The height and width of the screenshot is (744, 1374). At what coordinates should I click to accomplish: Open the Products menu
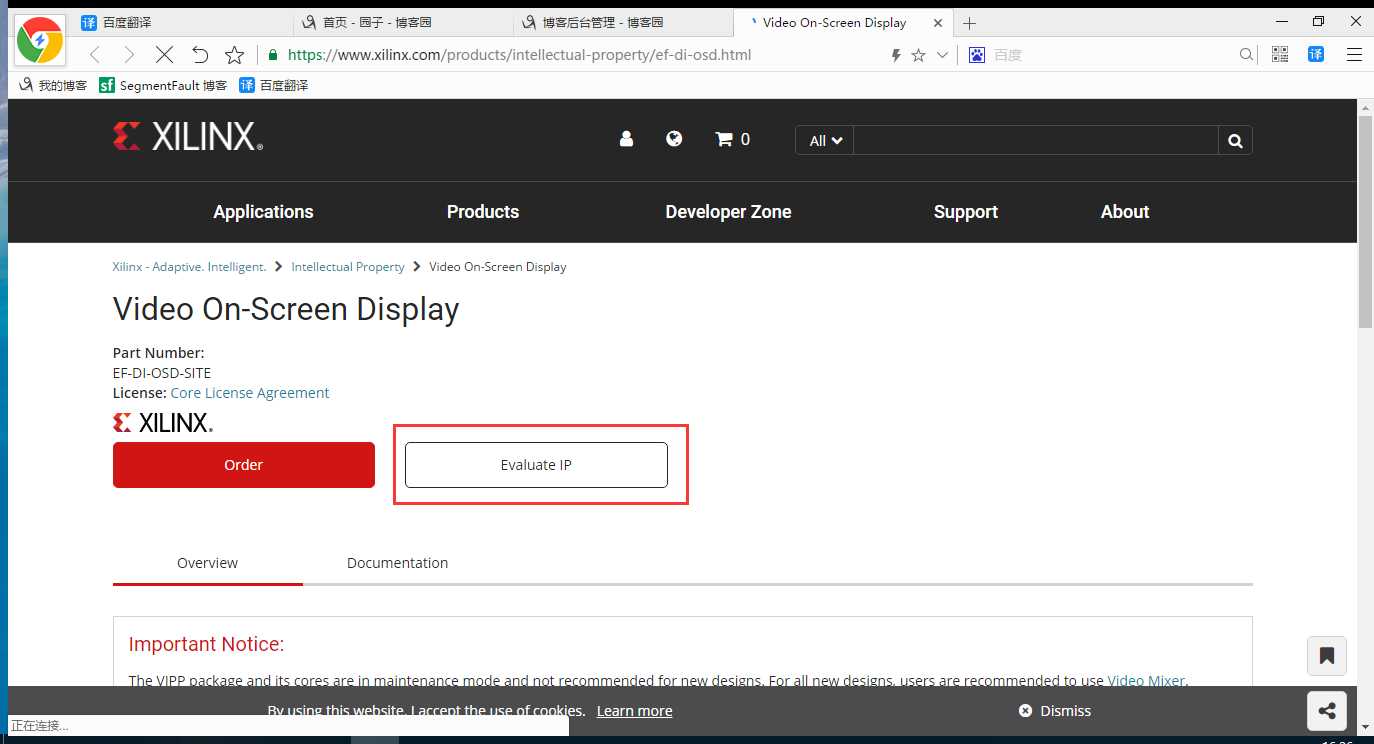[x=483, y=212]
